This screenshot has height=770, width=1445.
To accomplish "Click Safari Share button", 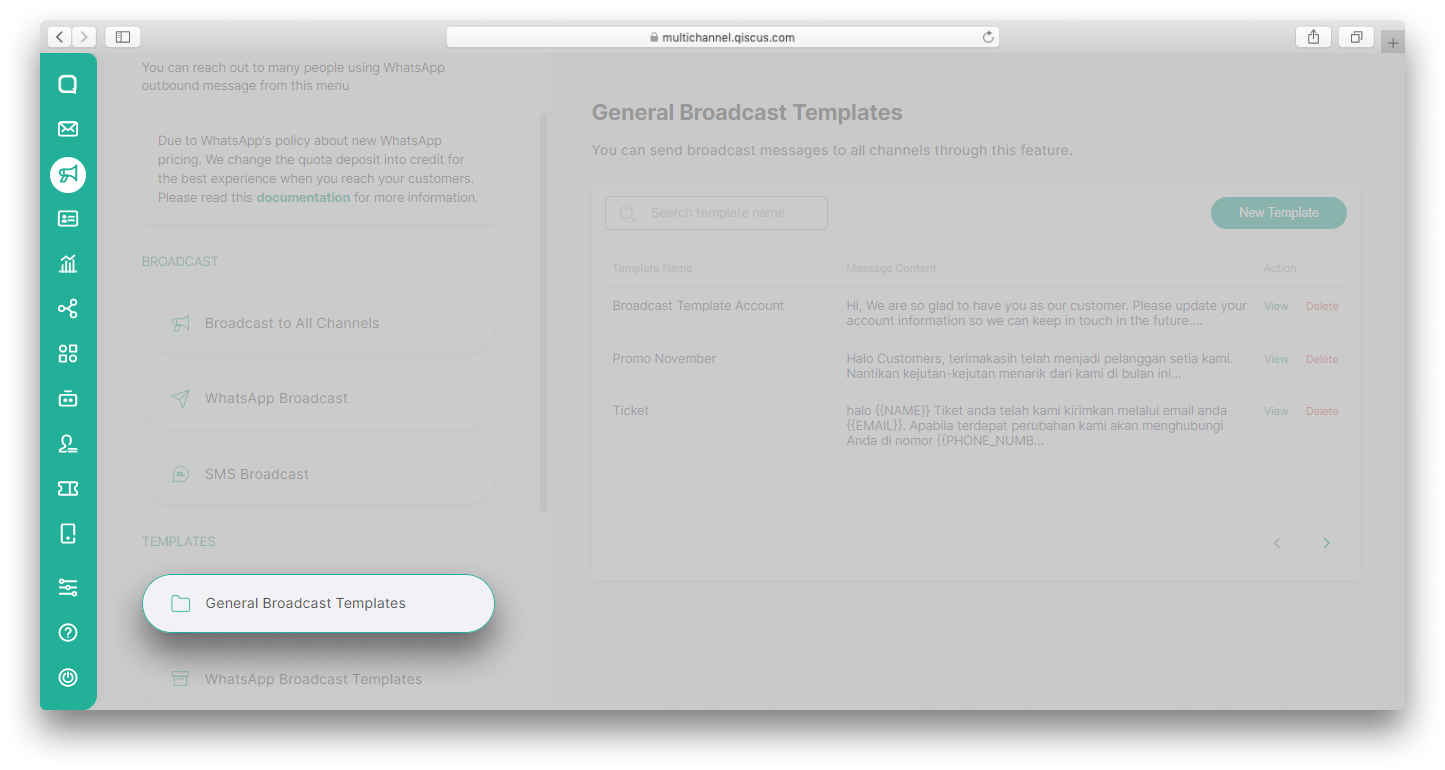I will coord(1313,37).
